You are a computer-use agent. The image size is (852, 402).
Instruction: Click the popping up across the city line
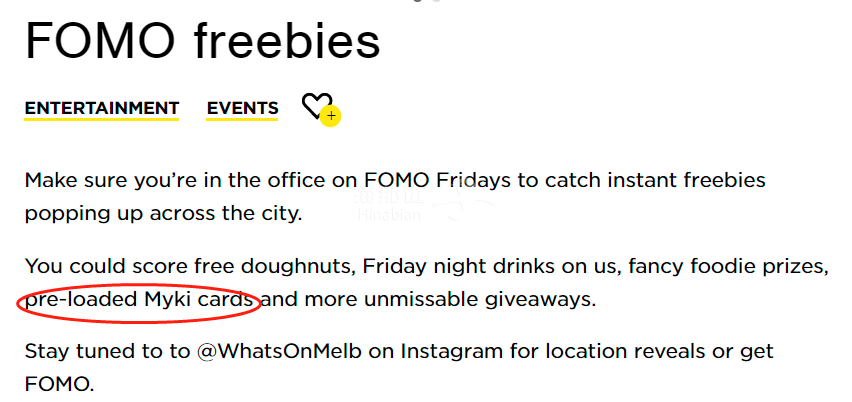[x=162, y=213]
